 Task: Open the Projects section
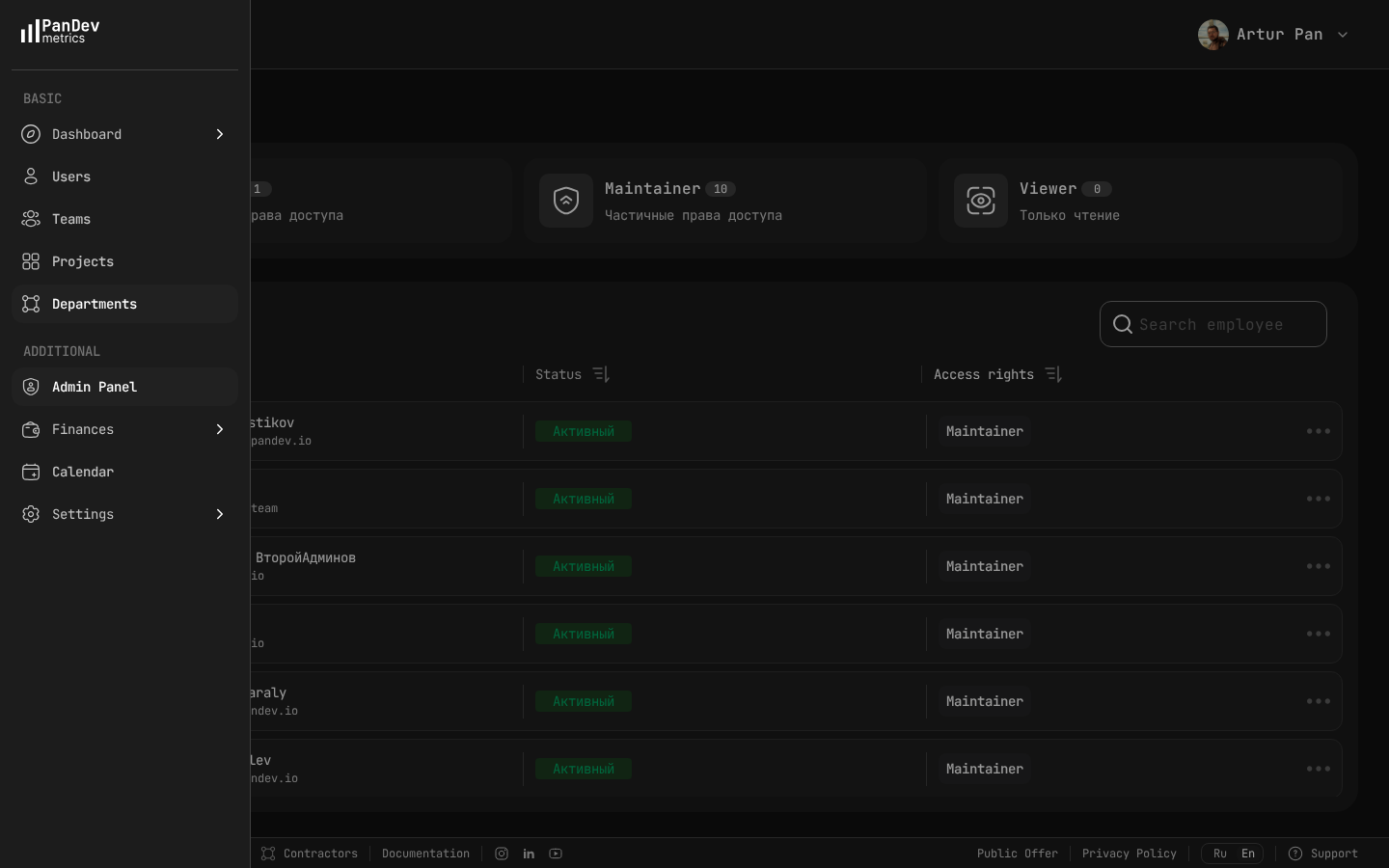[x=83, y=261]
